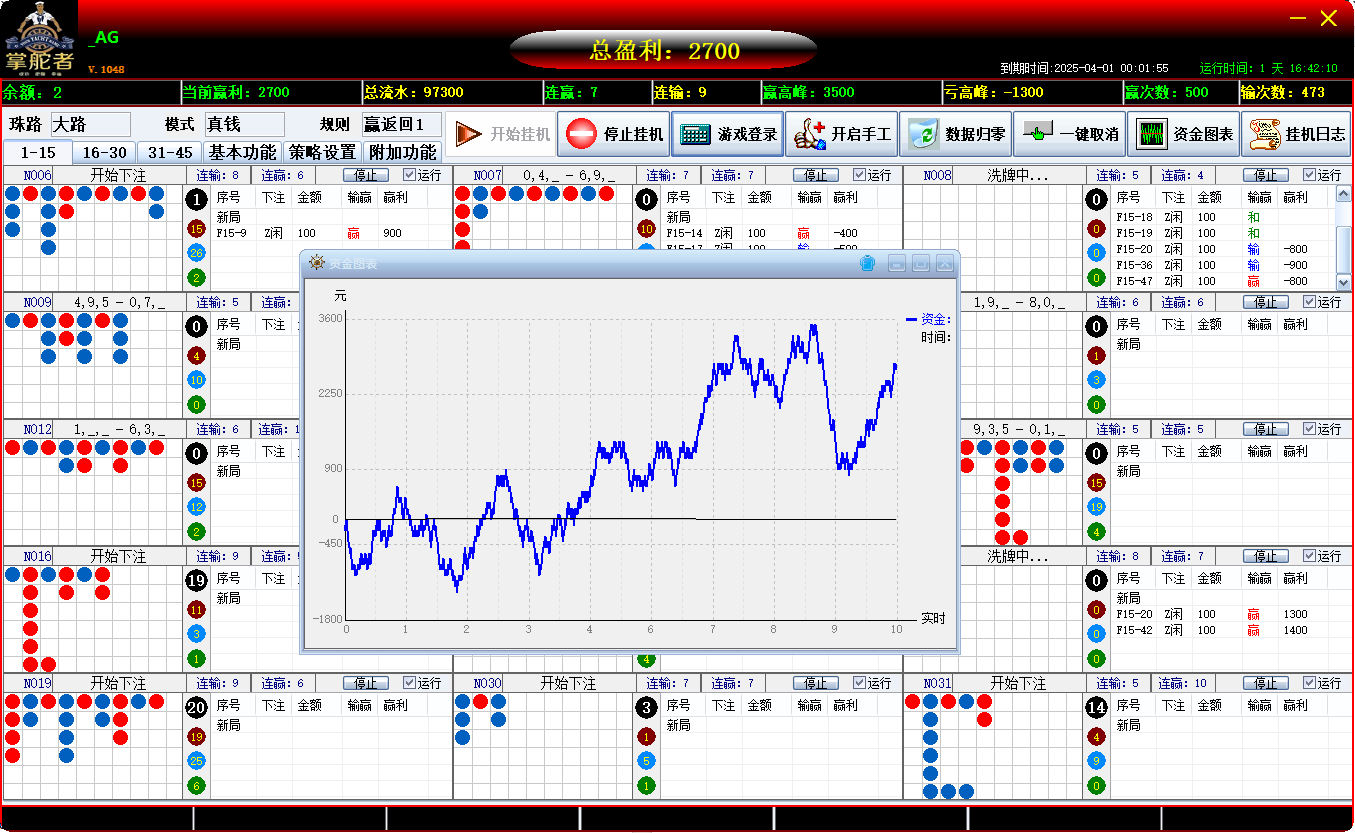Click the blue shirt skin icon in chart window
This screenshot has height=833, width=1355.
coord(868,263)
